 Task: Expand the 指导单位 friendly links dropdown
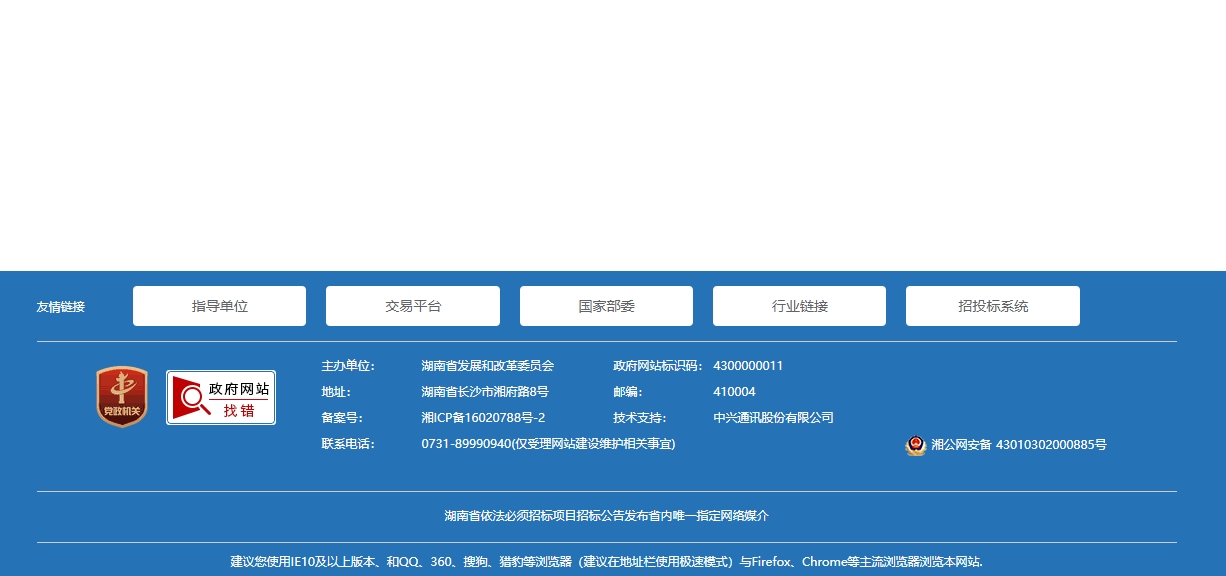(219, 306)
